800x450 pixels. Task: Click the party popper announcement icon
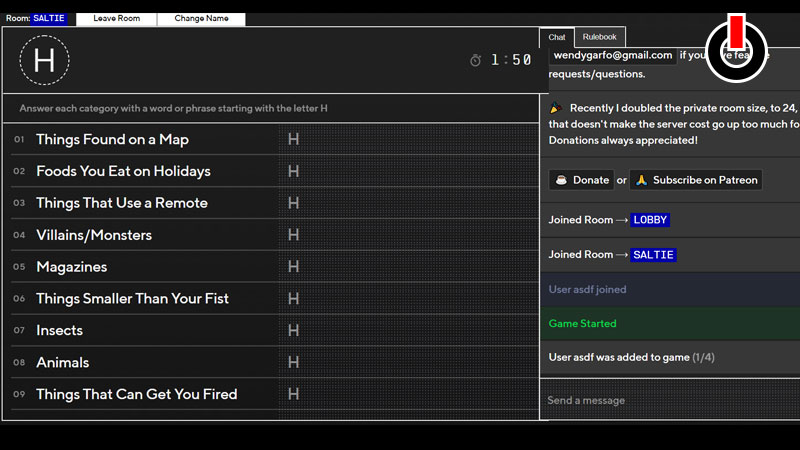click(x=556, y=108)
